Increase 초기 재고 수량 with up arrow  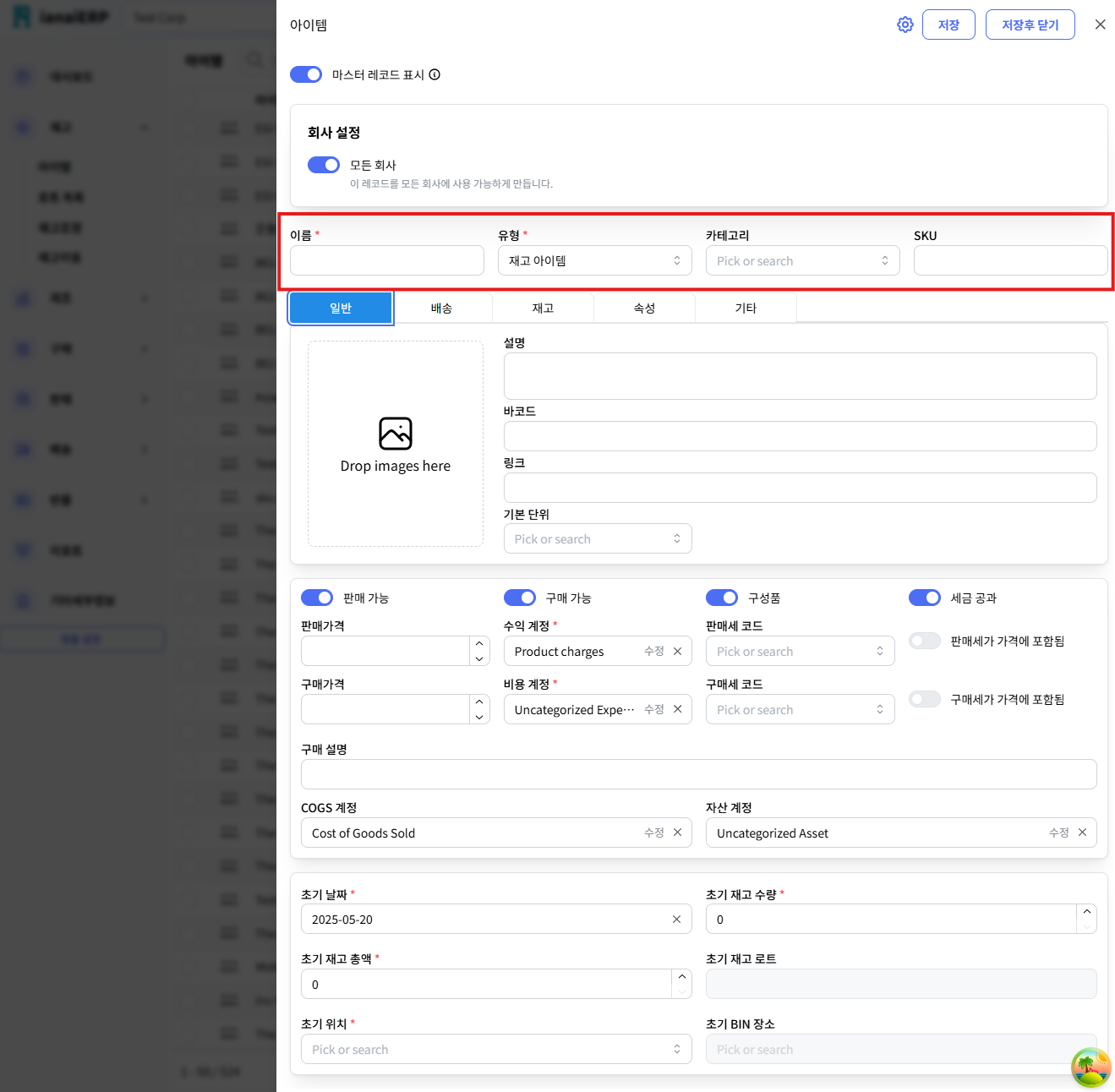tap(1086, 912)
